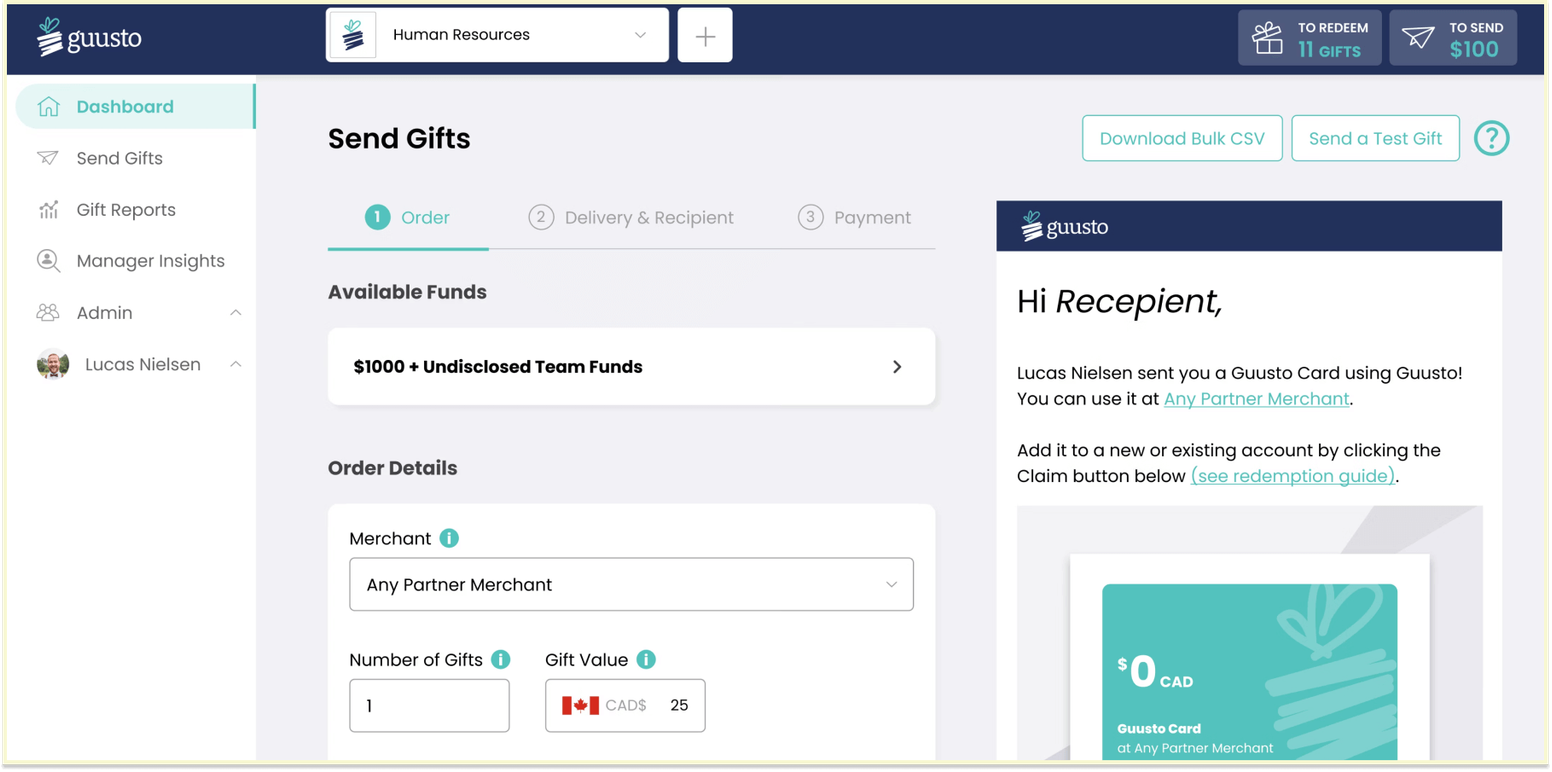
Task: Go to Delivery & Recipient step
Action: pos(631,218)
